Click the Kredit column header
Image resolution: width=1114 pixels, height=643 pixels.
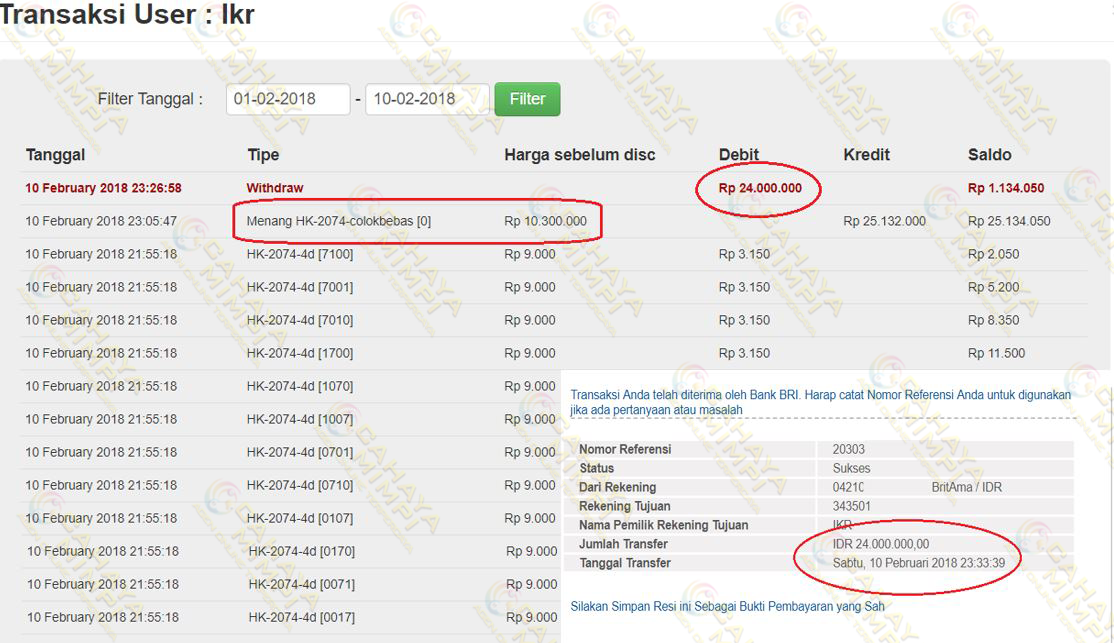pyautogui.click(x=866, y=155)
